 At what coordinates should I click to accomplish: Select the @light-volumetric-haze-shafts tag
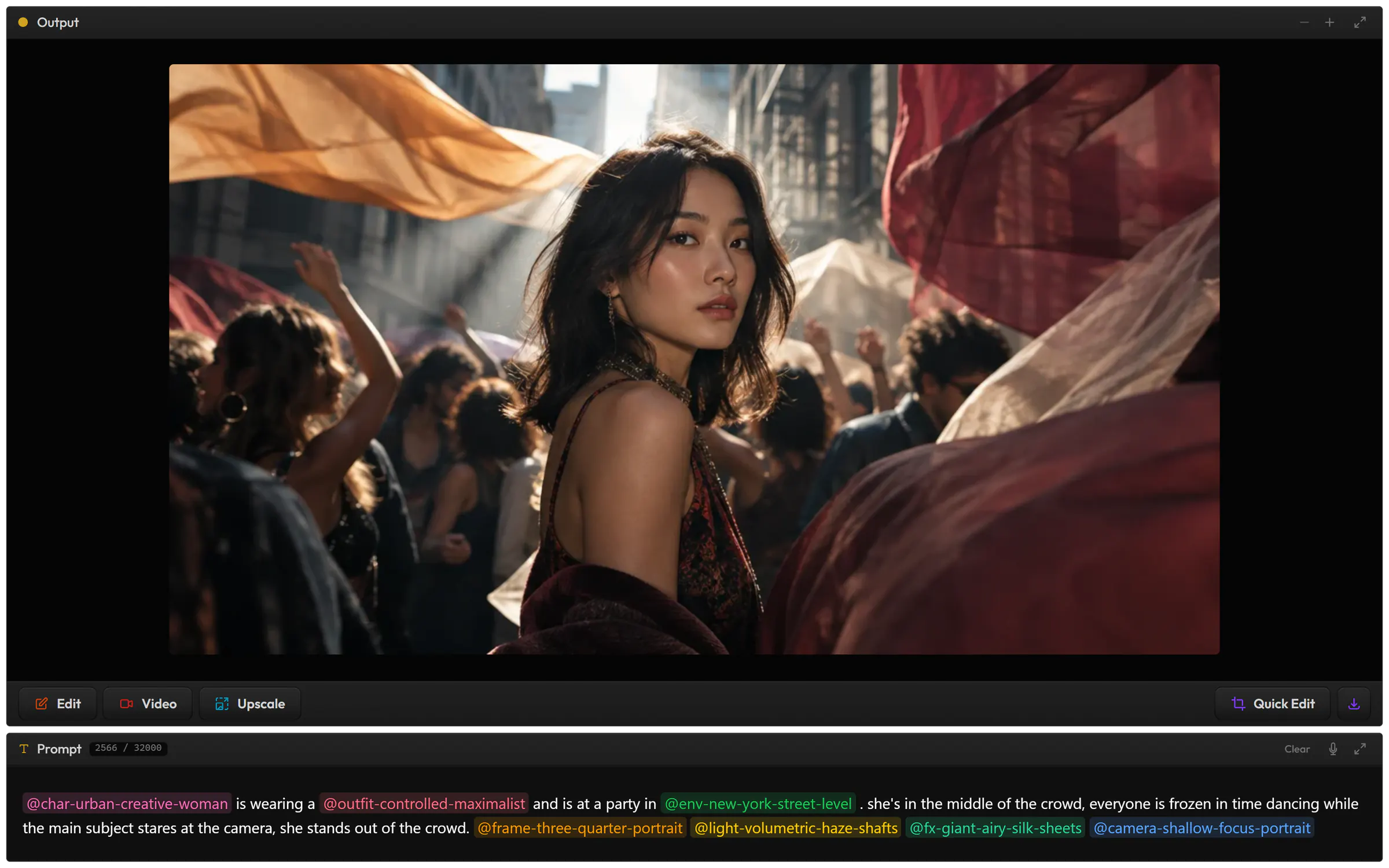click(x=796, y=828)
